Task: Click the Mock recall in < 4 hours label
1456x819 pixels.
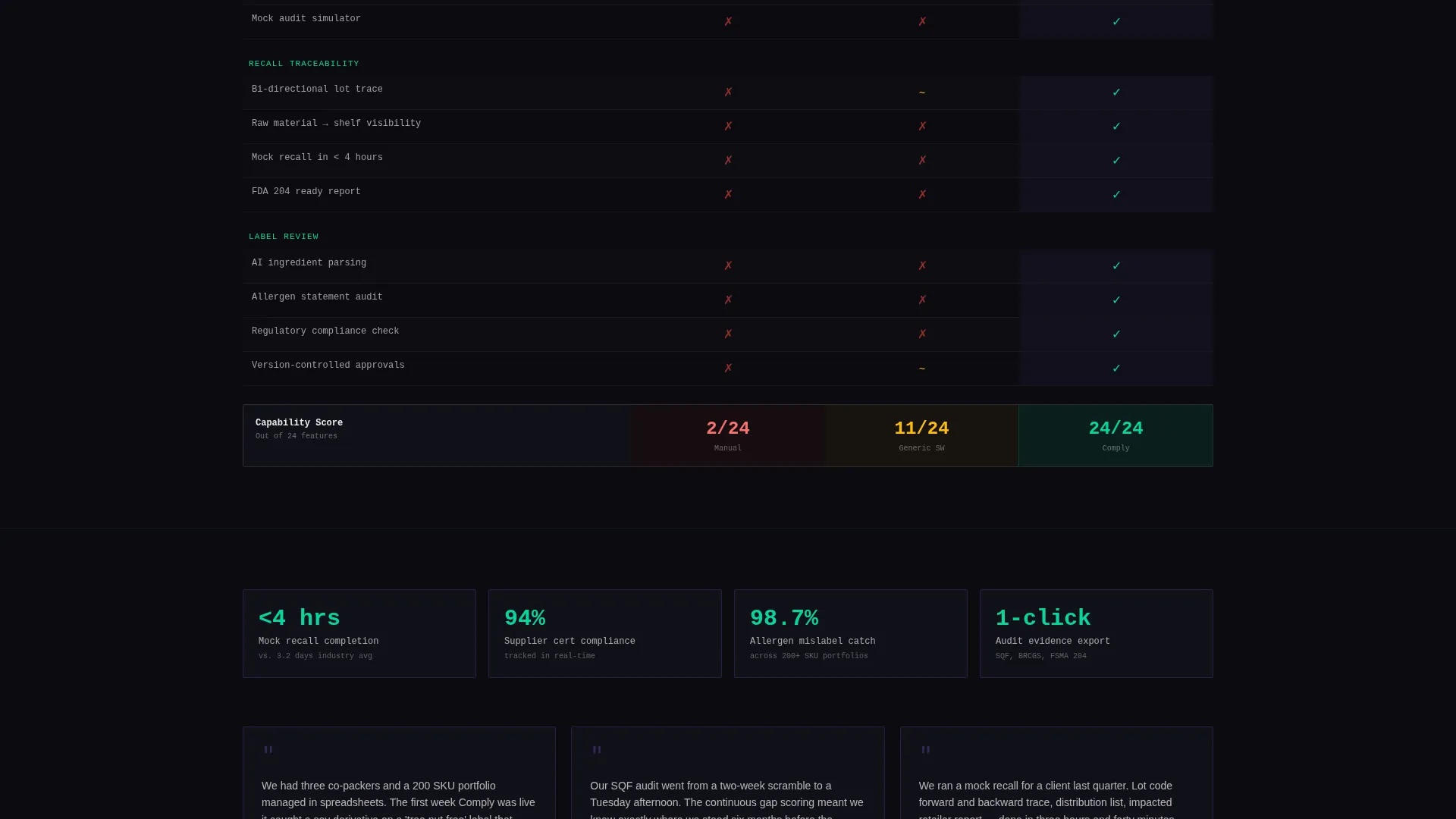Action: 317,158
